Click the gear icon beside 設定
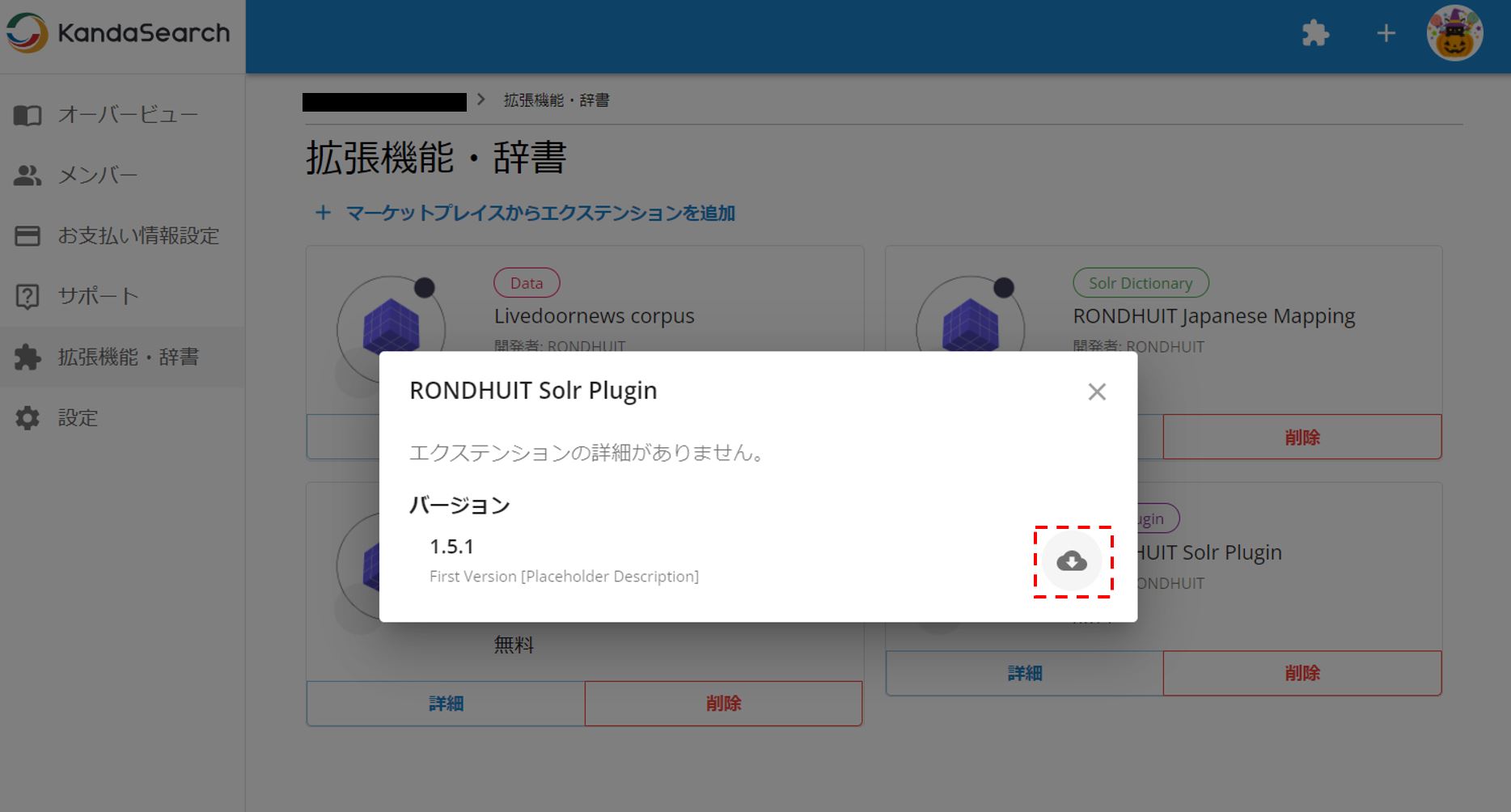This screenshot has height=812, width=1511. click(x=28, y=418)
